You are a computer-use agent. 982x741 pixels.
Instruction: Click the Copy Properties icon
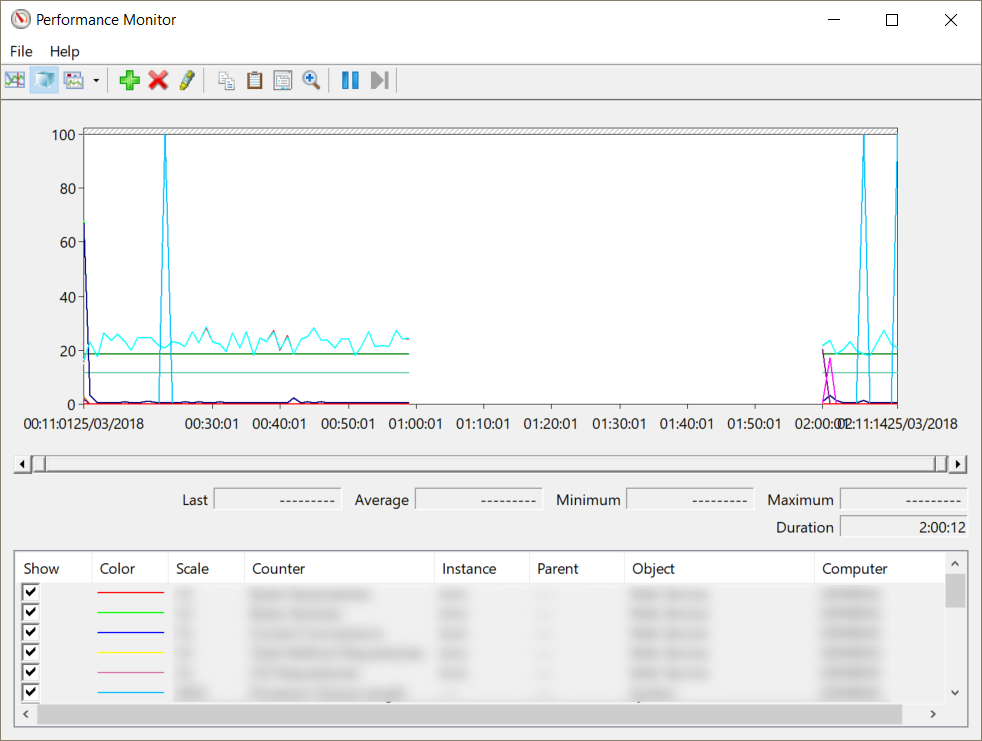(227, 80)
